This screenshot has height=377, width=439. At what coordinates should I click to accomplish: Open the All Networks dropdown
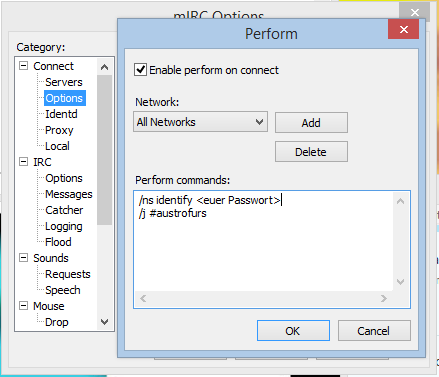pos(200,122)
